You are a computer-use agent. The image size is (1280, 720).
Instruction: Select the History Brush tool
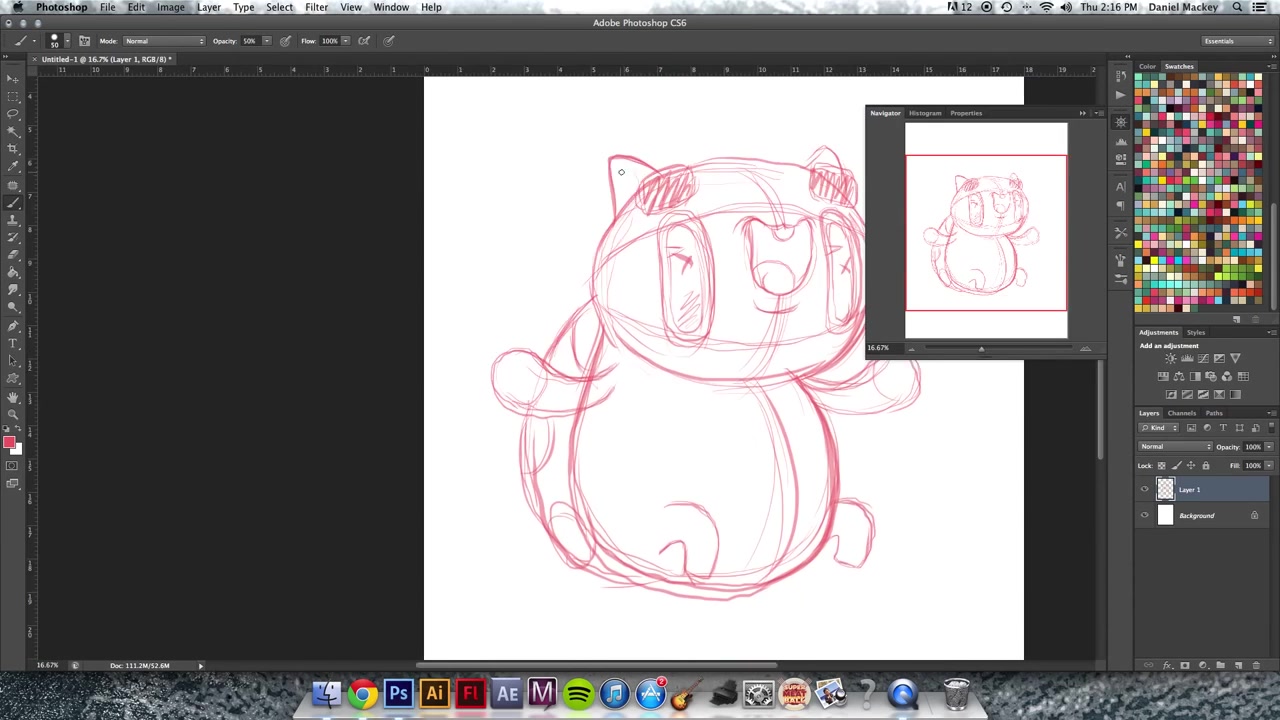point(13,237)
